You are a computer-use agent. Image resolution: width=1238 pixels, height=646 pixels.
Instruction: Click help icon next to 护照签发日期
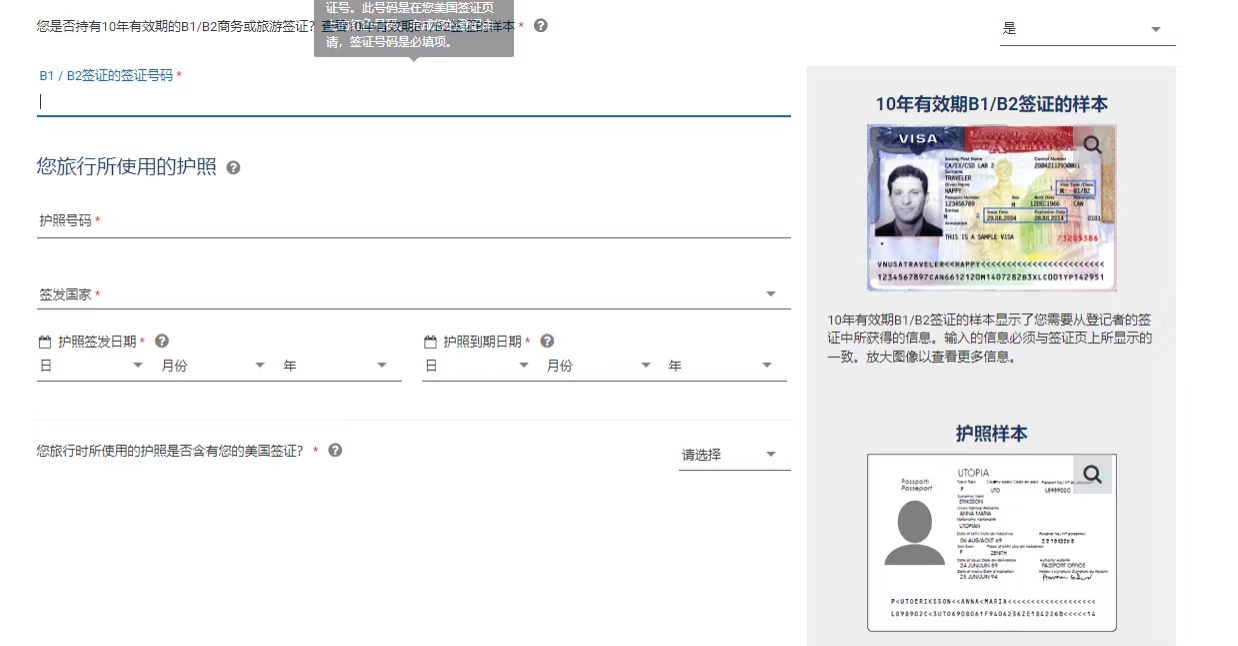point(162,341)
